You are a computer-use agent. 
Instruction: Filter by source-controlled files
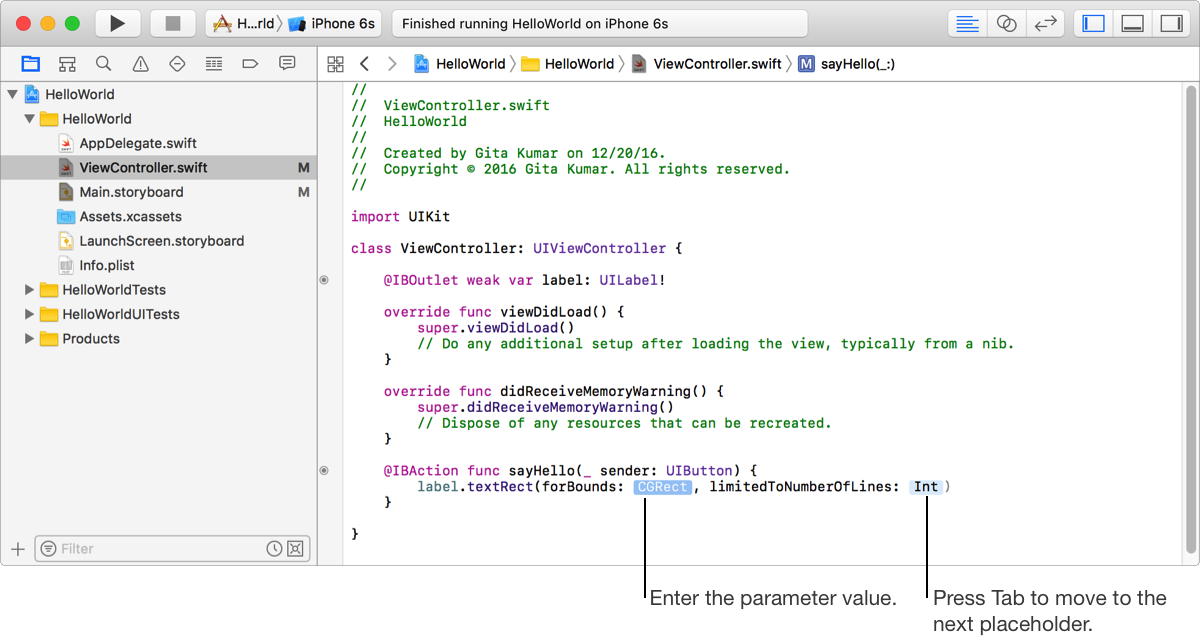tap(295, 549)
